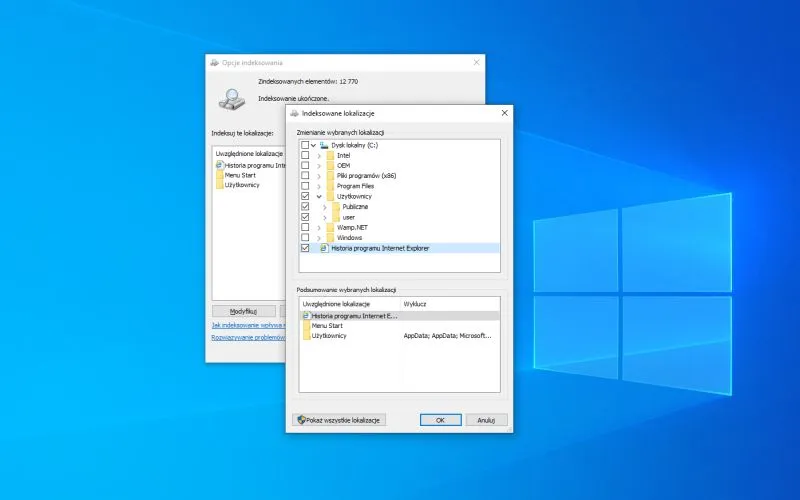Click the Użytkownicy folder icon in summary list
This screenshot has width=800, height=500.
point(306,336)
